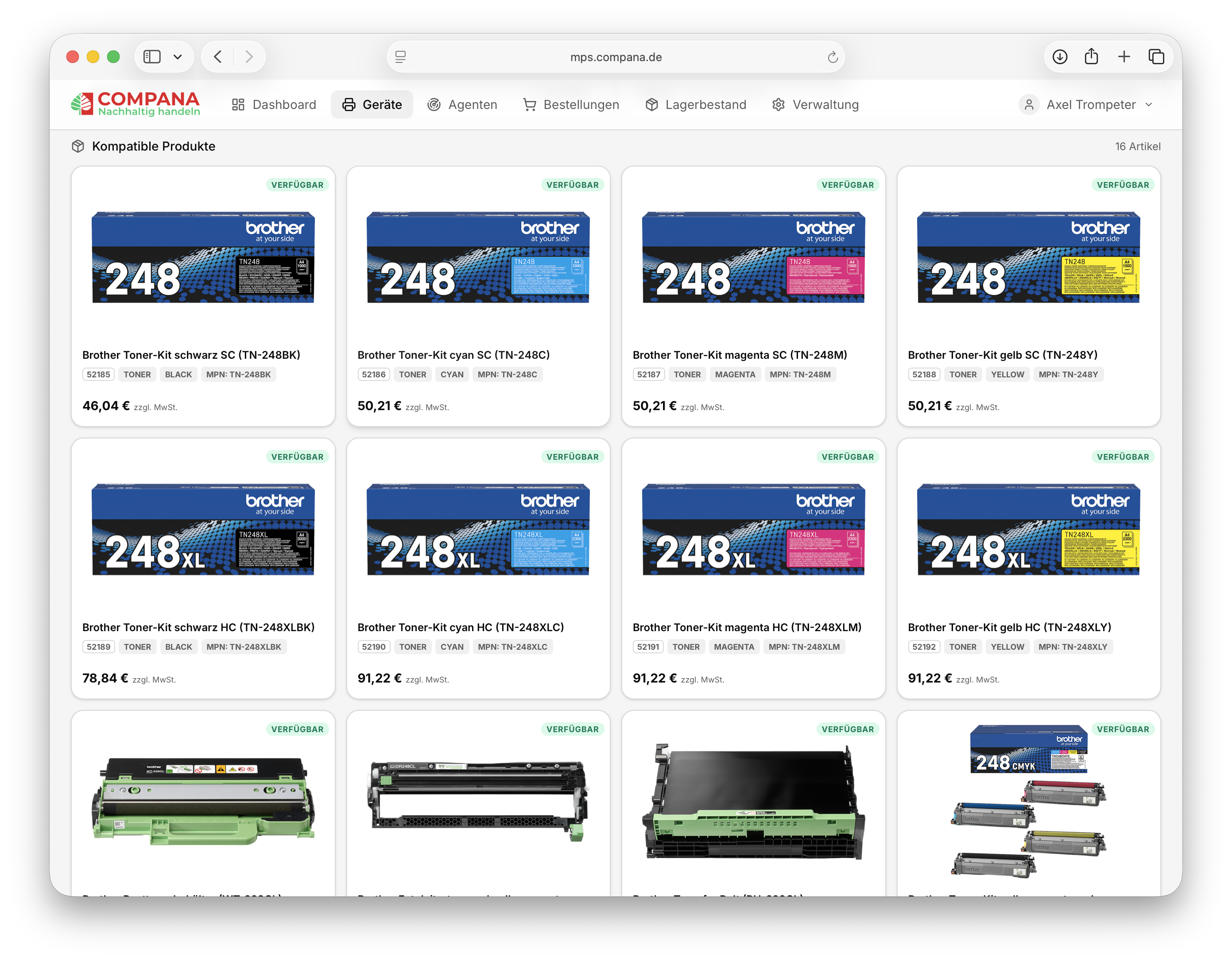Click article number tag 52188

924,374
